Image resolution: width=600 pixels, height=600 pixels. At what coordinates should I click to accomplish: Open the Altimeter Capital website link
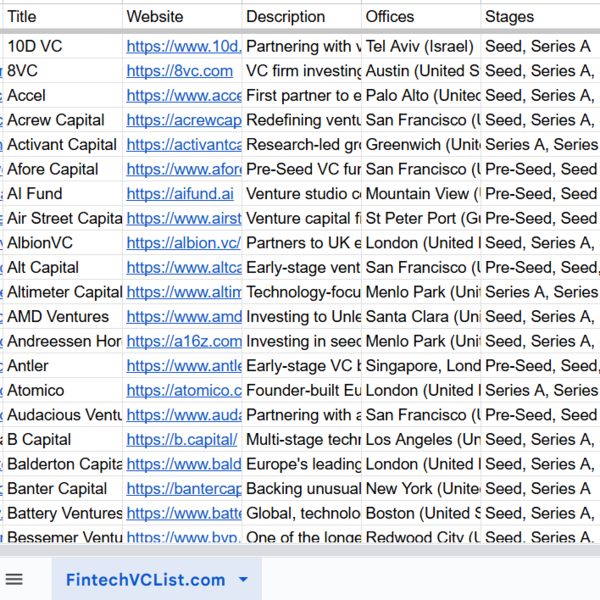tap(184, 292)
